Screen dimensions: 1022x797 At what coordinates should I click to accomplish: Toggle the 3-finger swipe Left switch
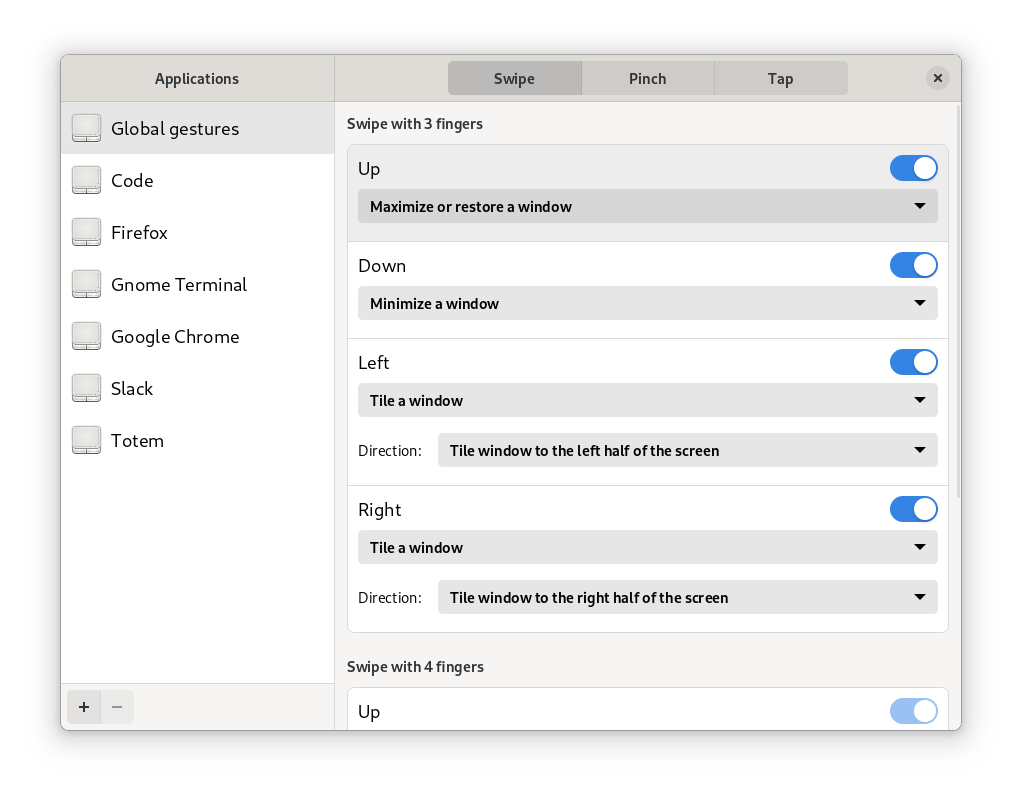(914, 362)
